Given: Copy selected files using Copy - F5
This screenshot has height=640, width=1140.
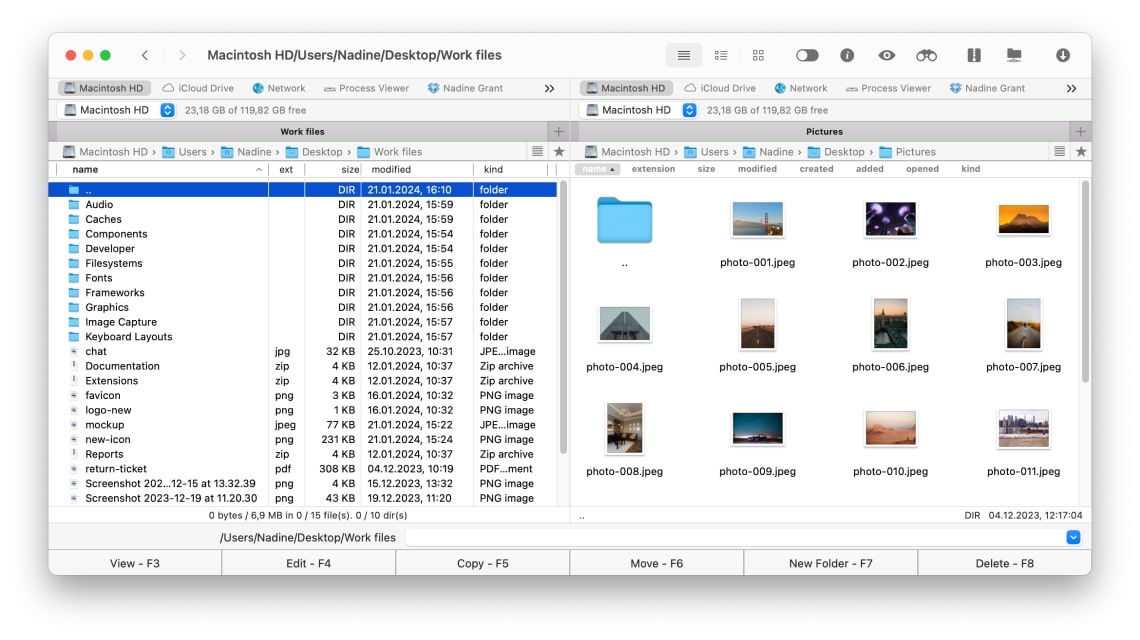Looking at the screenshot, I should point(483,563).
